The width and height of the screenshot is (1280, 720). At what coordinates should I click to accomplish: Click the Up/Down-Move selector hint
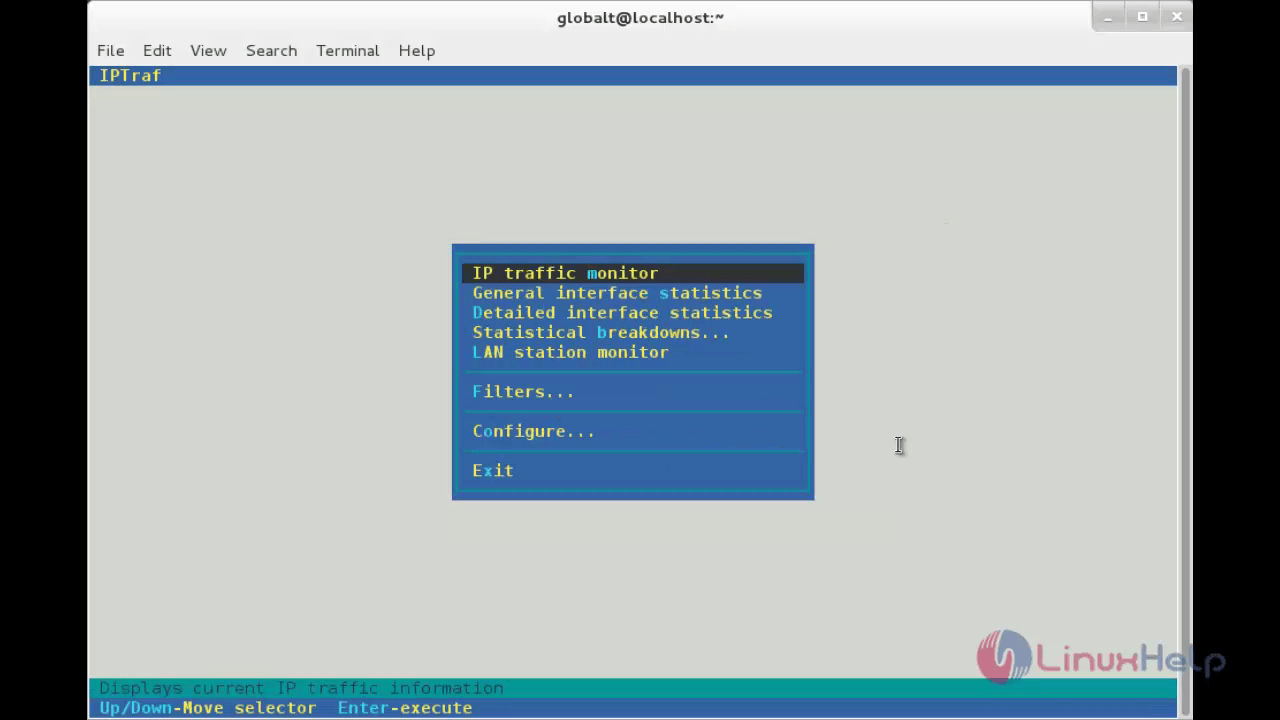pos(208,708)
